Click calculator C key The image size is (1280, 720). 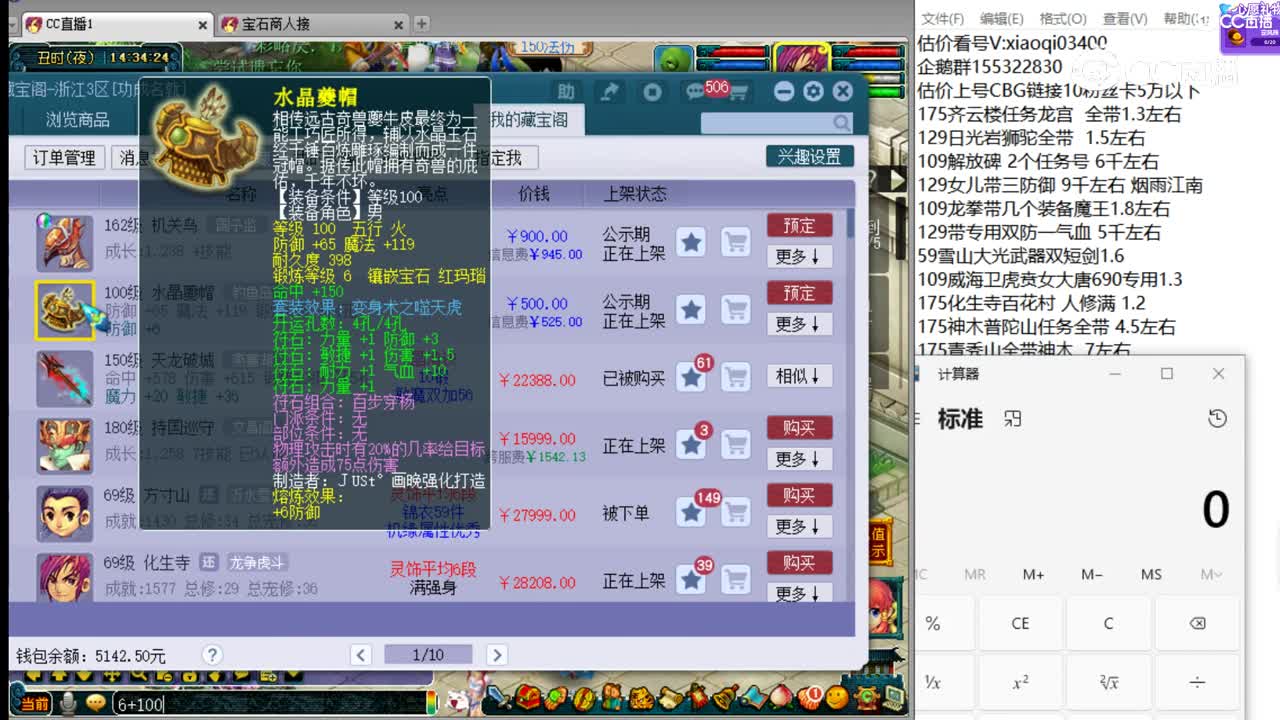click(1108, 623)
